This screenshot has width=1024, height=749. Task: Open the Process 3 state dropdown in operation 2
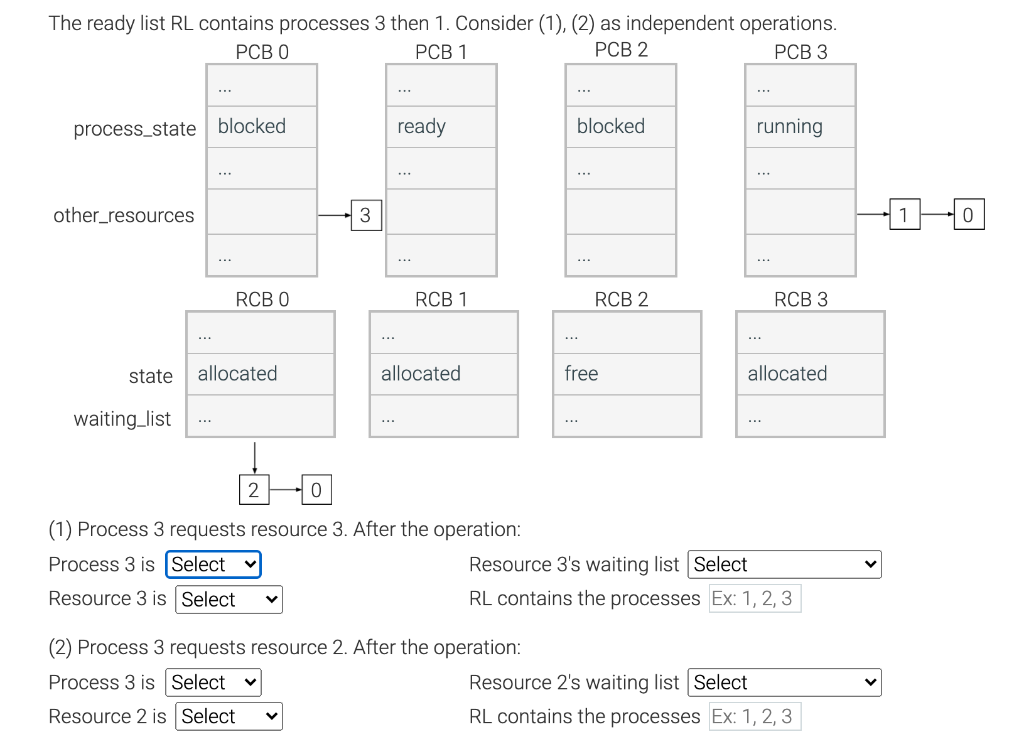[213, 682]
